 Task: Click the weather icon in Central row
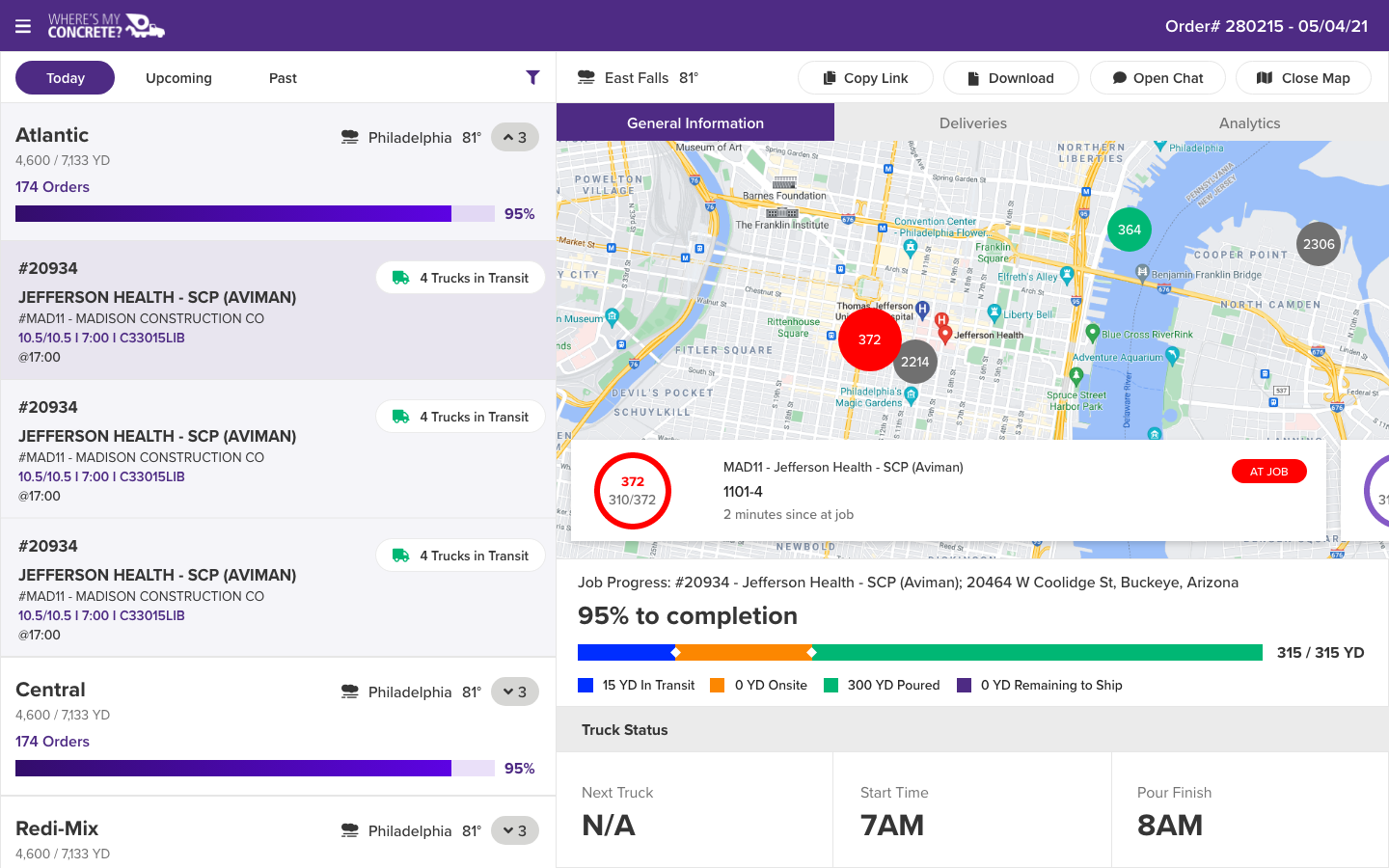(350, 692)
